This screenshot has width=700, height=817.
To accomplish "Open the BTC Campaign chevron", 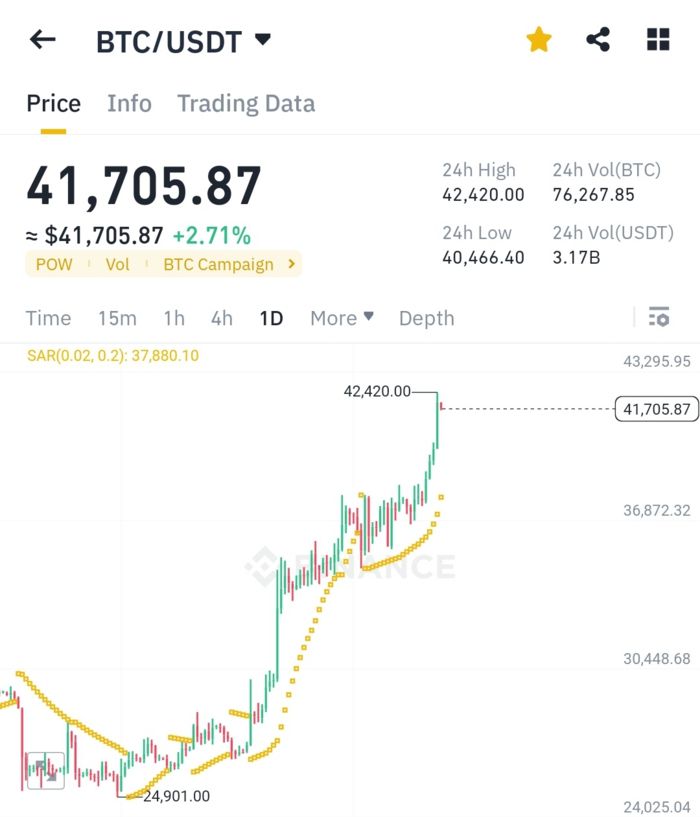I will 291,264.
